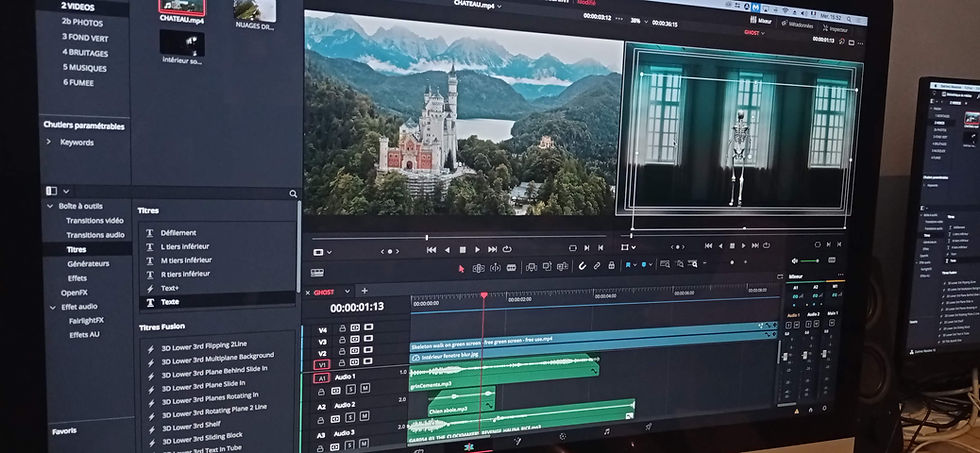Expand the Keywords smart bin
Viewport: 980px width, 453px height.
(x=49, y=142)
